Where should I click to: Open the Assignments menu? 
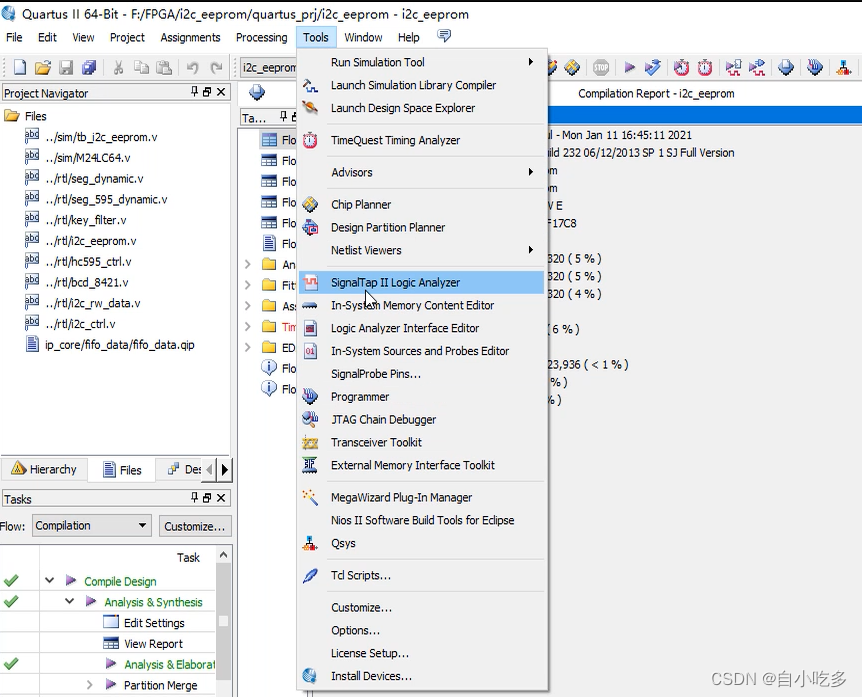(190, 37)
